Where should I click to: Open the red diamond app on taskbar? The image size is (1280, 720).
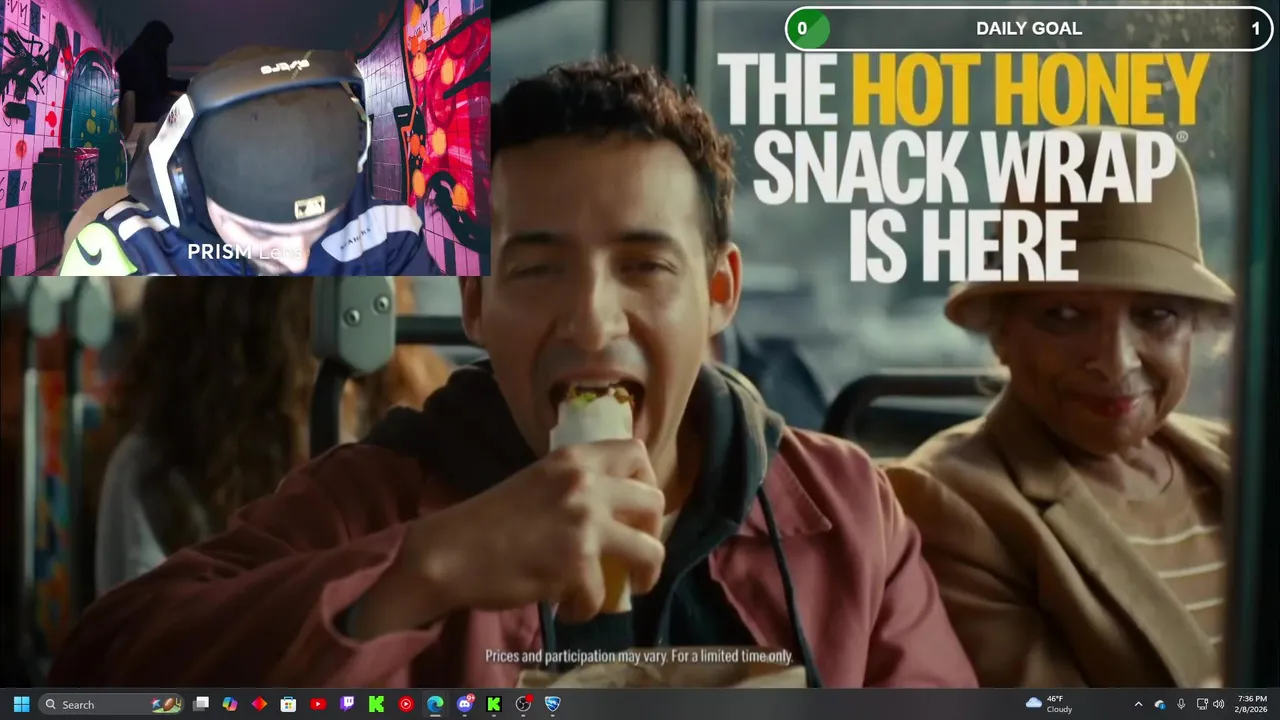(x=259, y=704)
